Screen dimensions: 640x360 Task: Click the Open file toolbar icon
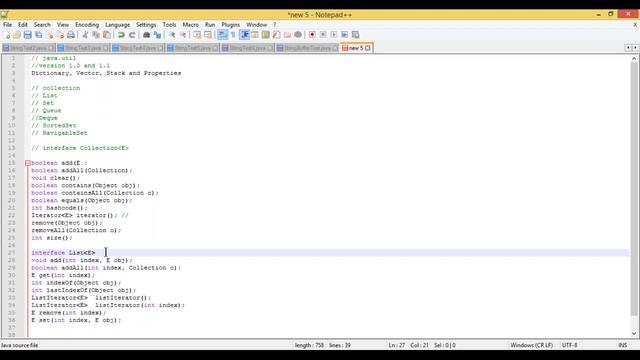tap(17, 35)
